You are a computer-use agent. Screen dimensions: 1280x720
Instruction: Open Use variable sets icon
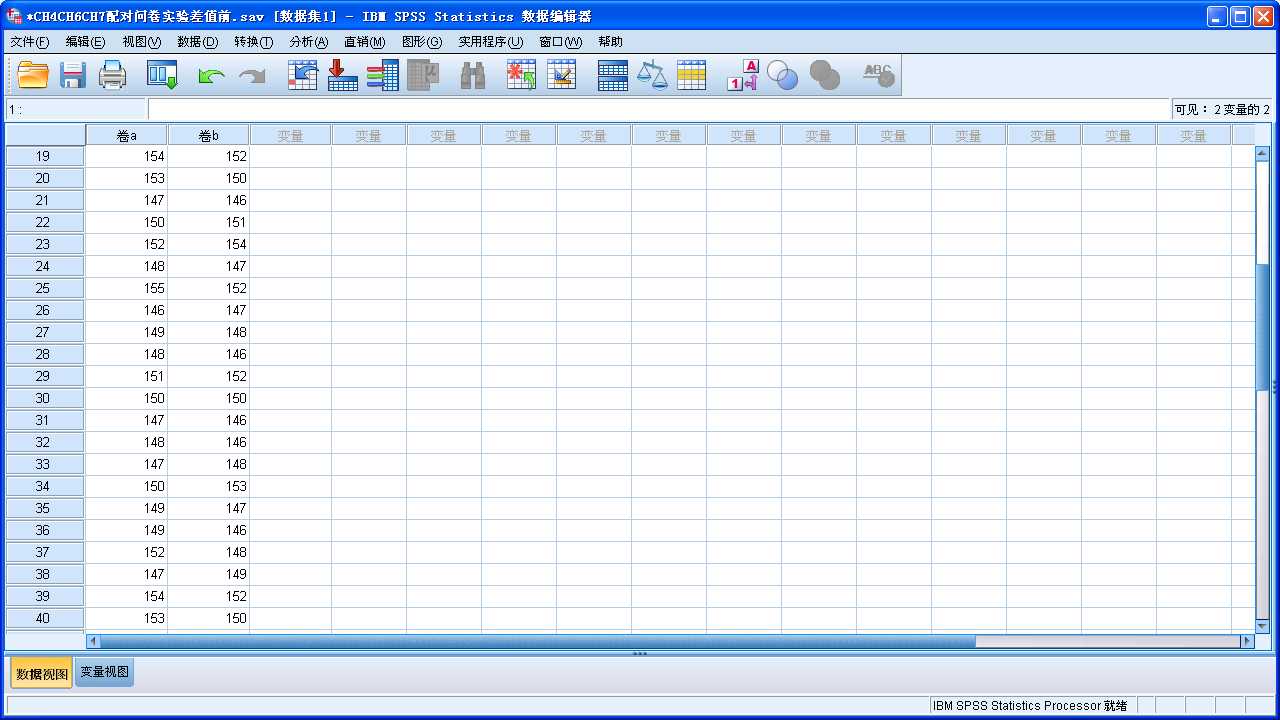783,76
